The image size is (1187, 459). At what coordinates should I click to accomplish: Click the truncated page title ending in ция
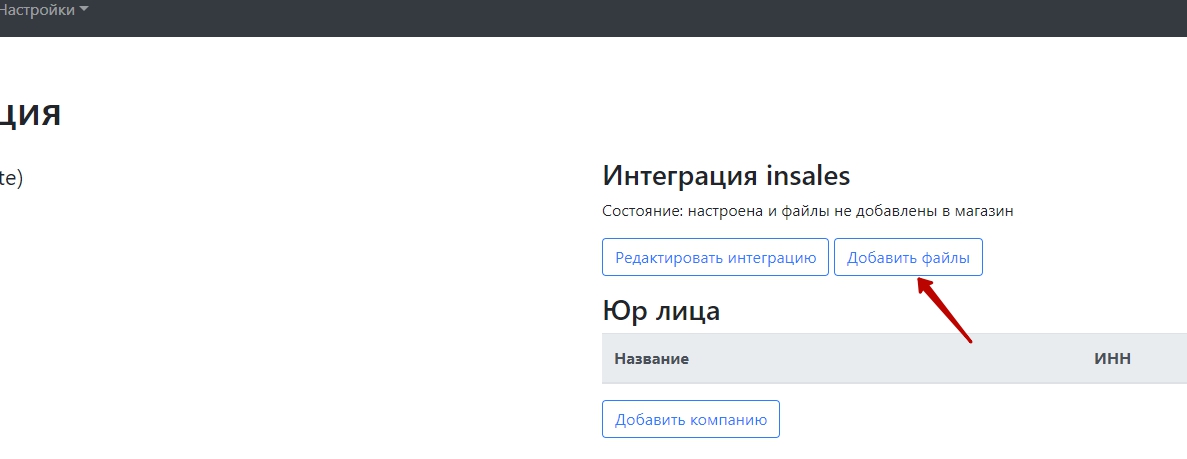[x=30, y=114]
